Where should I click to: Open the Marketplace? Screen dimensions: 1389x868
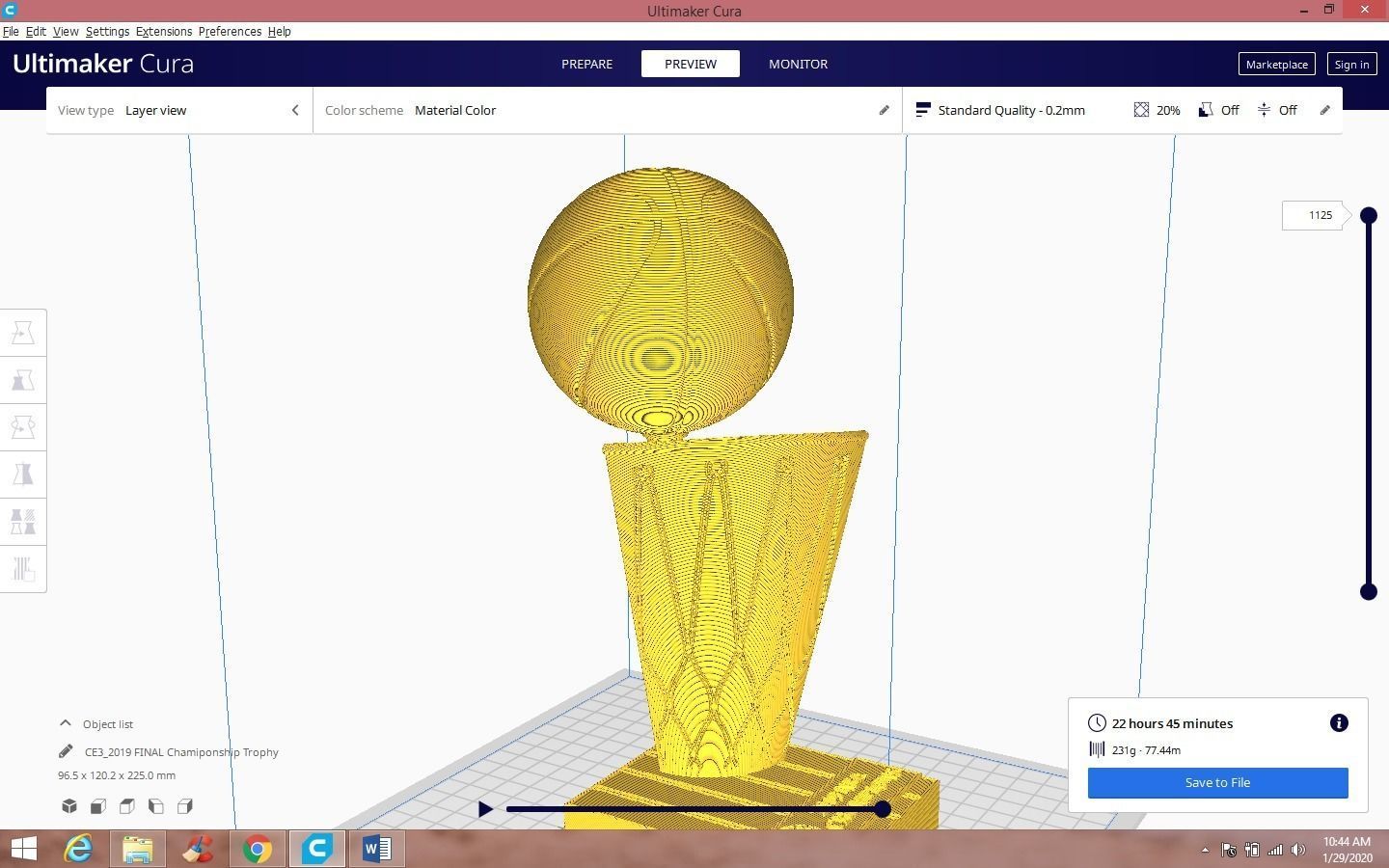(x=1276, y=64)
